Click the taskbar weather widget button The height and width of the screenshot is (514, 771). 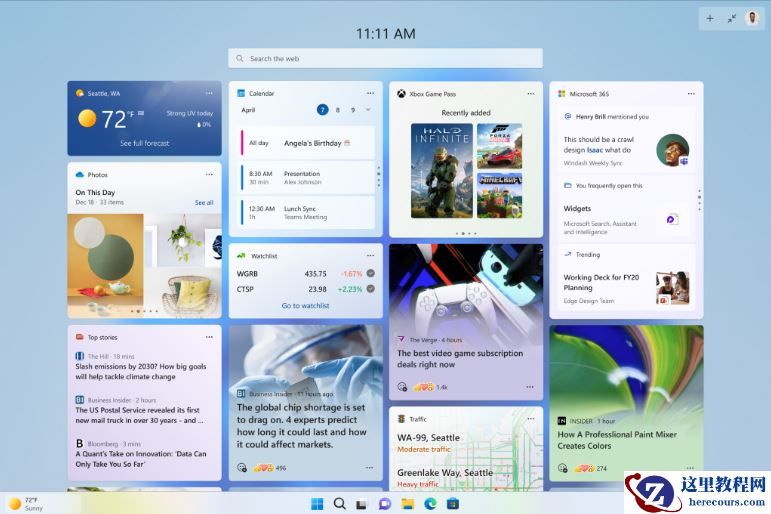tap(27, 504)
